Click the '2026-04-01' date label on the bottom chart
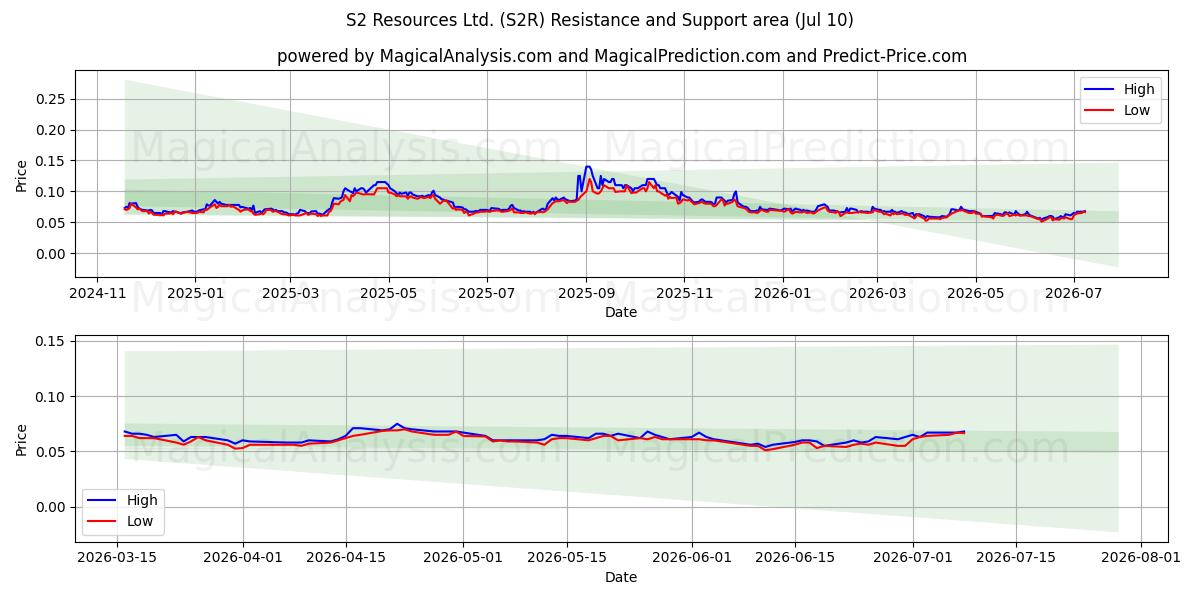Image resolution: width=1200 pixels, height=600 pixels. click(243, 559)
